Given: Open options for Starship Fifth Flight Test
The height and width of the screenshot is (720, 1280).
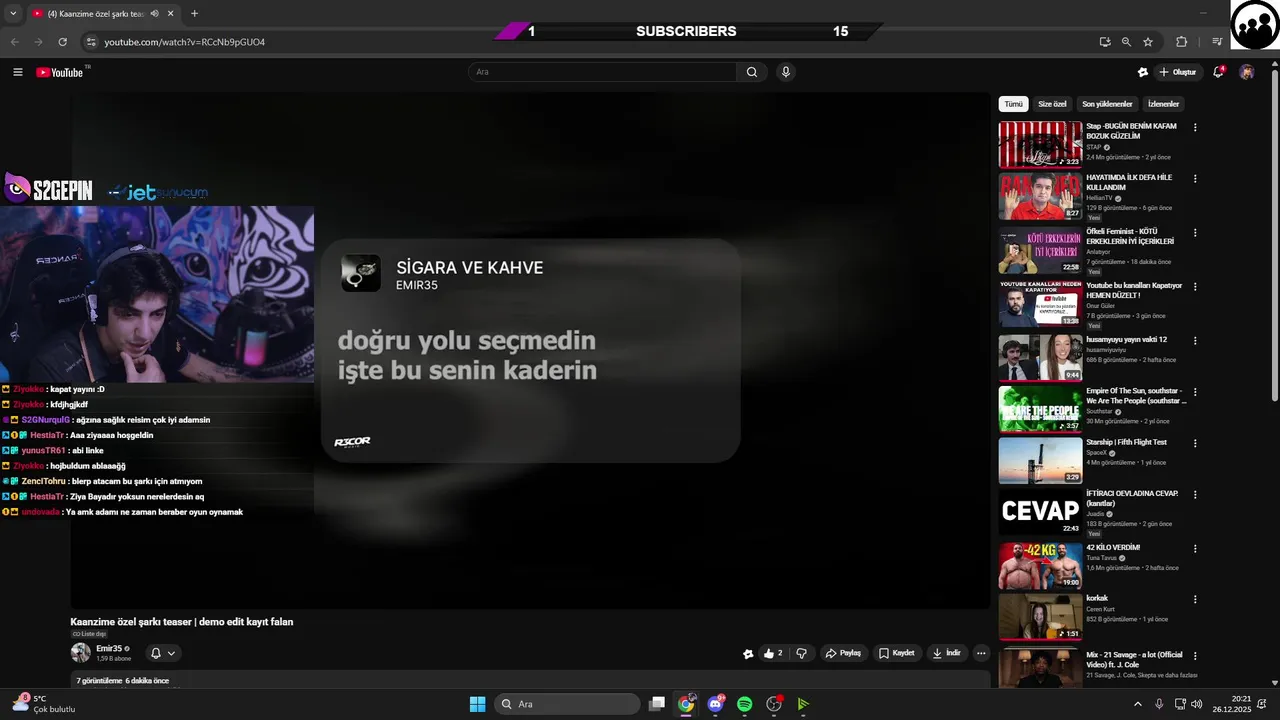Looking at the screenshot, I should 1194,442.
